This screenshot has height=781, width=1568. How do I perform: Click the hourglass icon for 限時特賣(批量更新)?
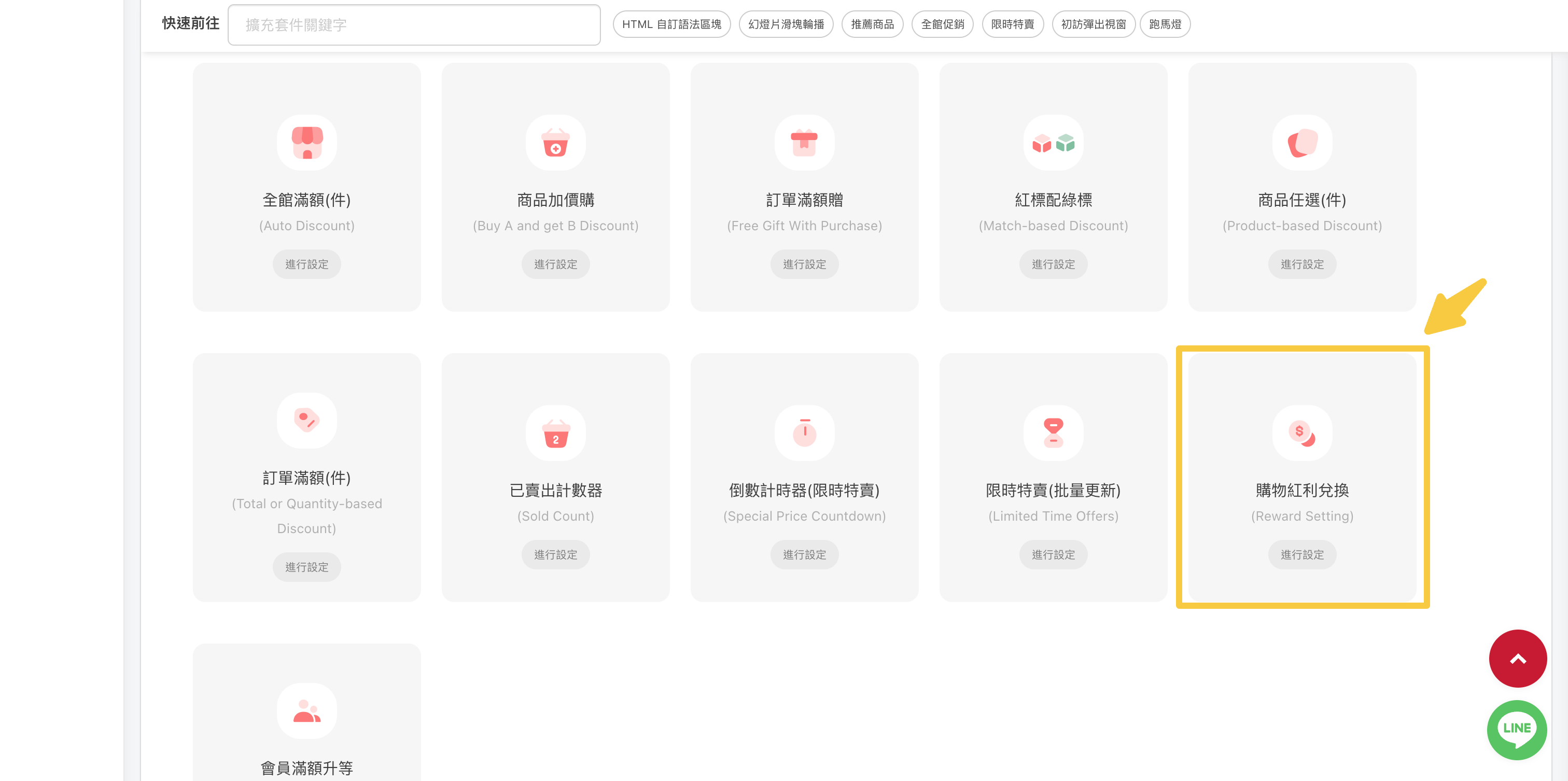(x=1053, y=433)
